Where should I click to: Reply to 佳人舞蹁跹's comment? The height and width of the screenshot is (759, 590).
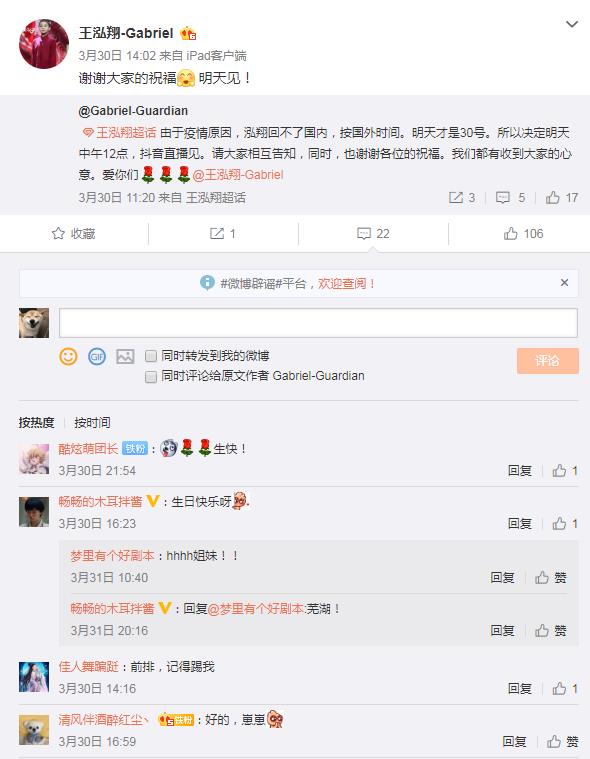tap(519, 688)
